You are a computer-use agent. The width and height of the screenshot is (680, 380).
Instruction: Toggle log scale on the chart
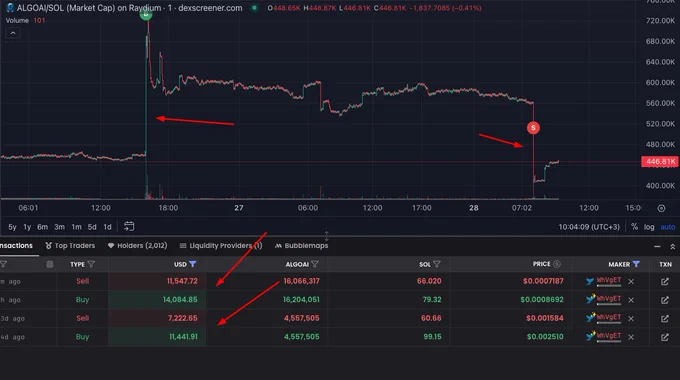pos(649,227)
